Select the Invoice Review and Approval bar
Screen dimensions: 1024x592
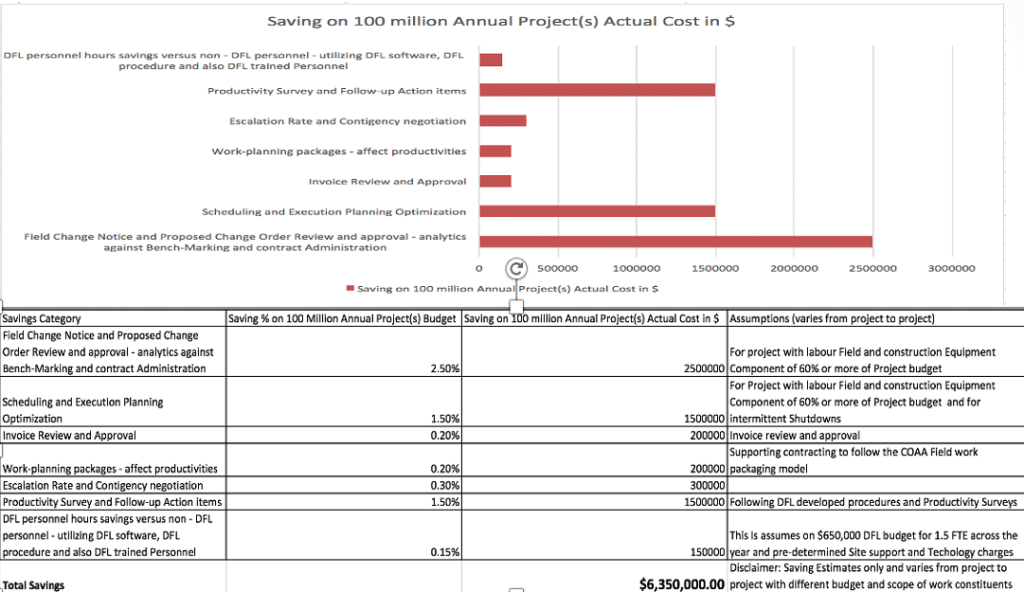495,181
